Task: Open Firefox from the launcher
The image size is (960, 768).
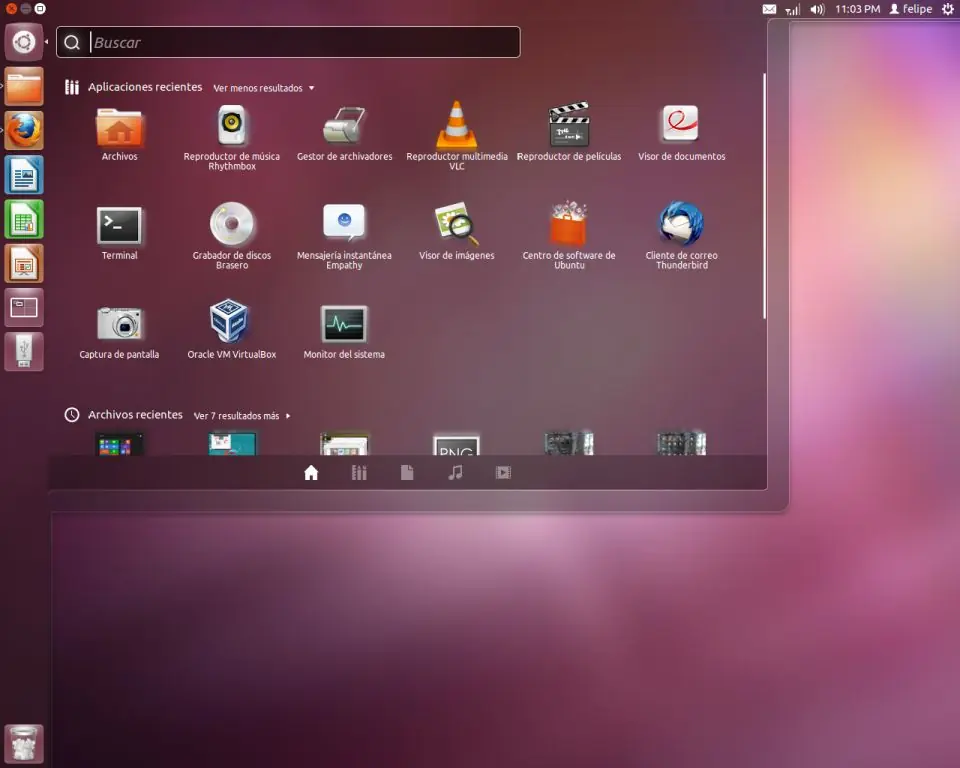Action: [24, 130]
